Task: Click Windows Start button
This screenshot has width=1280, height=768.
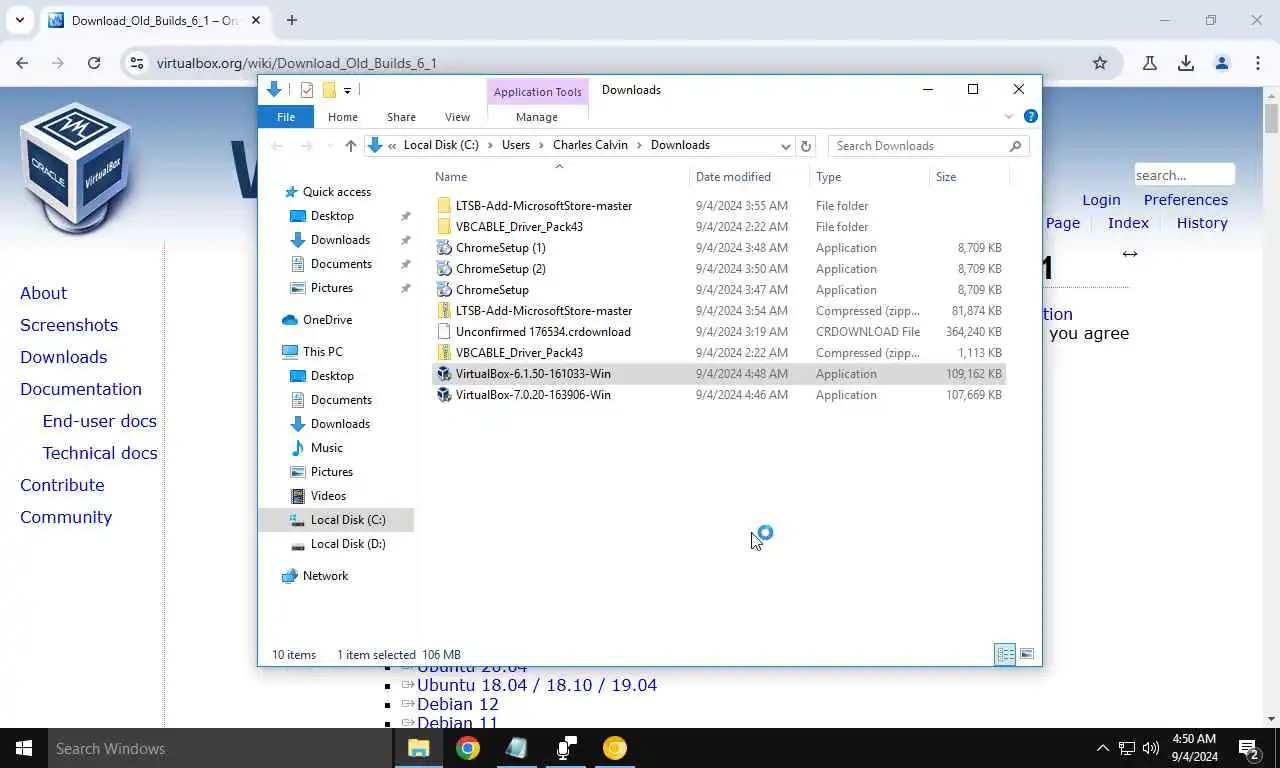Action: coord(24,748)
